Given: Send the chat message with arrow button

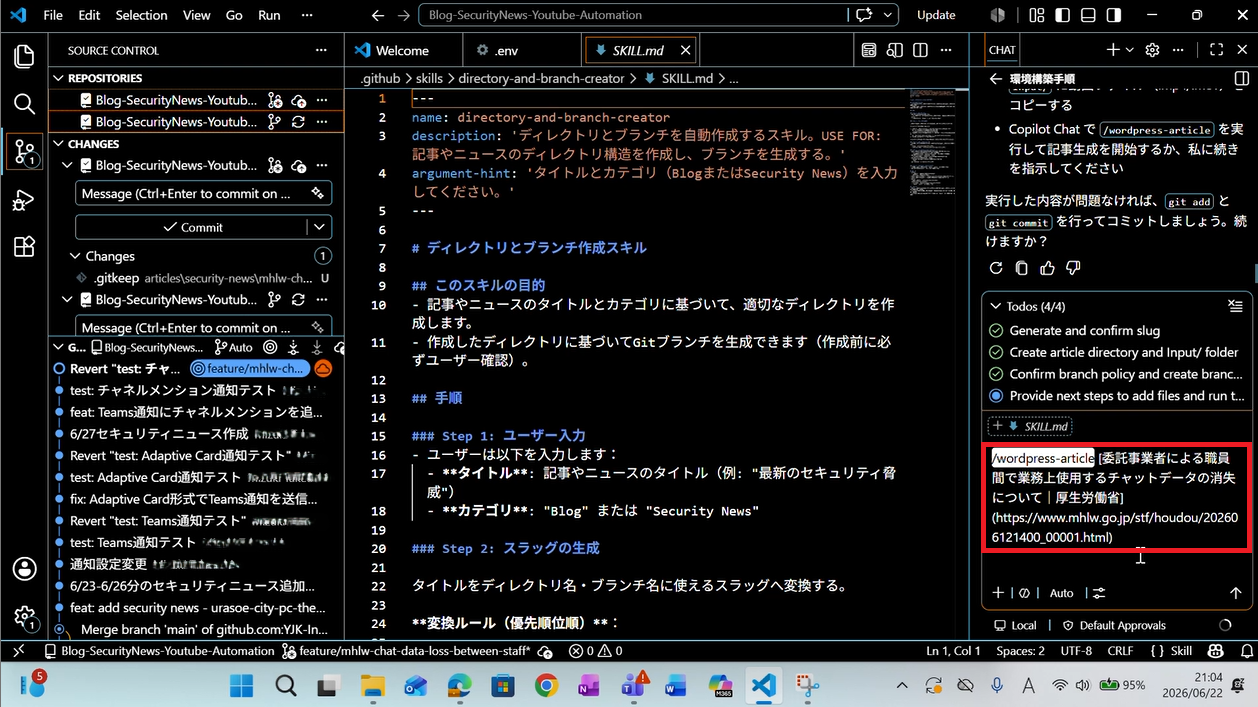Looking at the screenshot, I should [1235, 593].
